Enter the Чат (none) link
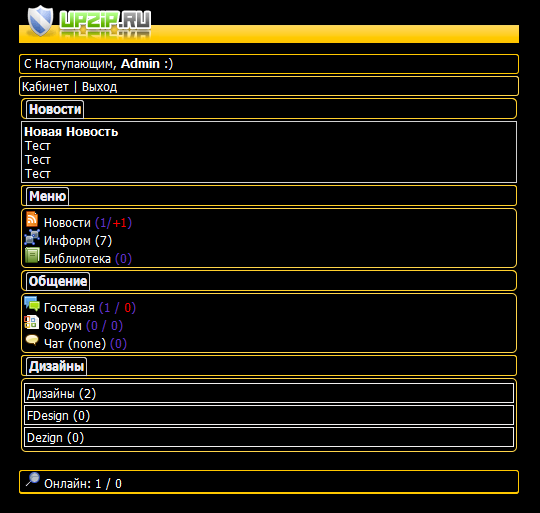Screen dimensions: 540x513 click(x=75, y=344)
